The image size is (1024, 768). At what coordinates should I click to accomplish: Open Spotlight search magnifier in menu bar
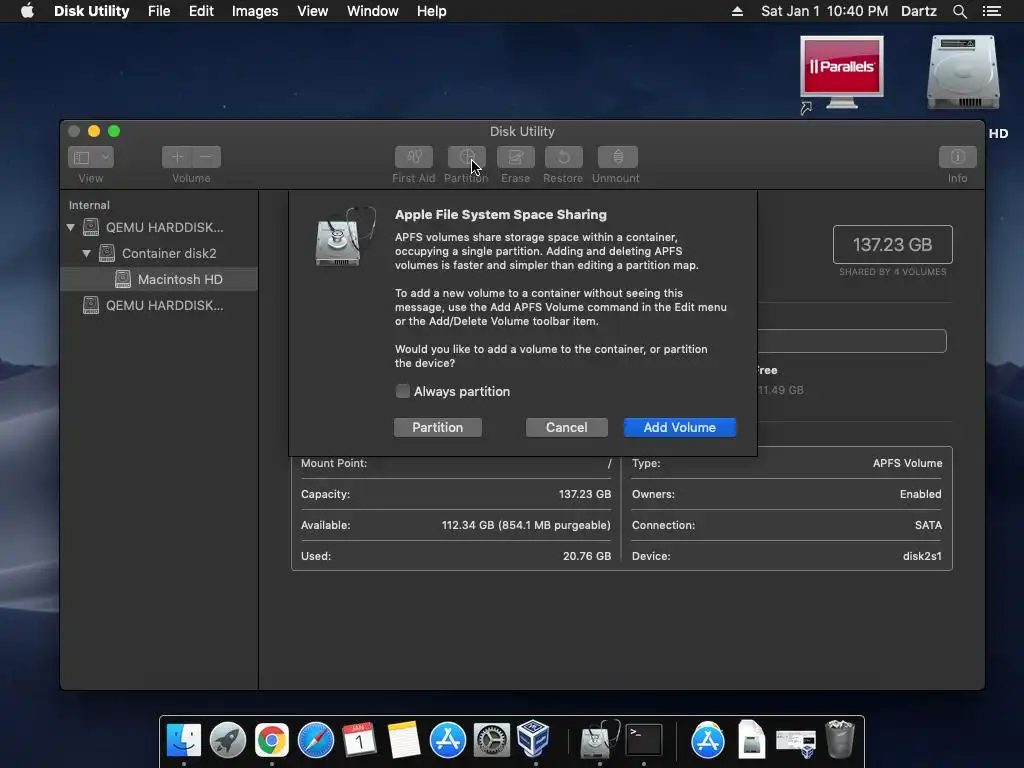[x=959, y=11]
